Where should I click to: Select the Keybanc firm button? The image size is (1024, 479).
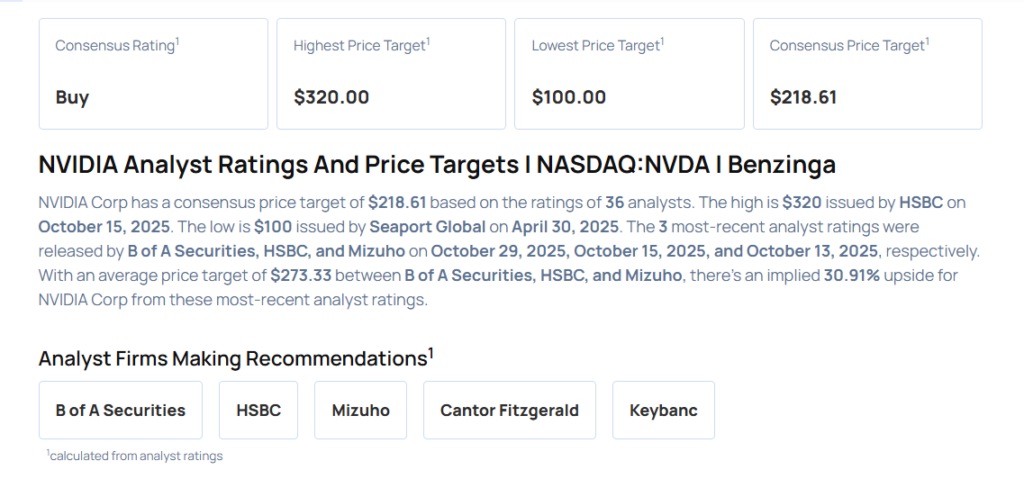pos(663,410)
